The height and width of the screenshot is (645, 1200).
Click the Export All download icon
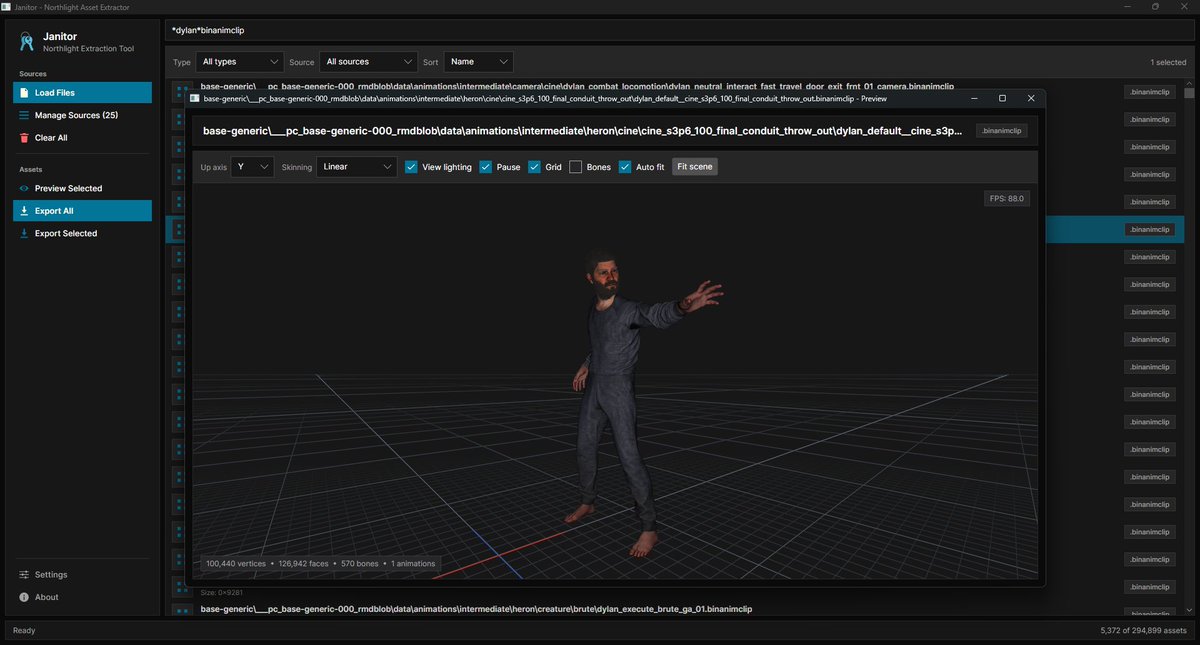[24, 211]
